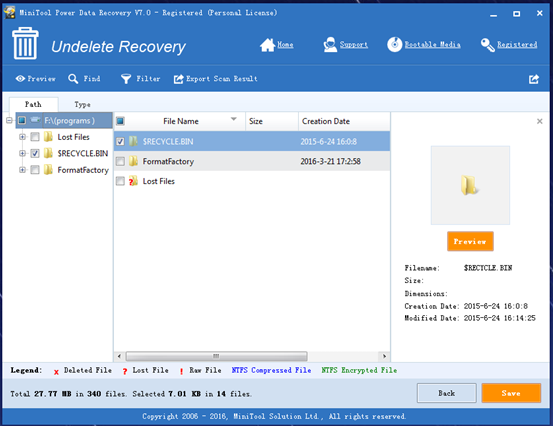The width and height of the screenshot is (553, 426).
Task: Uncheck the $RECYCLE.BIN checkbox in tree
Action: 35,153
